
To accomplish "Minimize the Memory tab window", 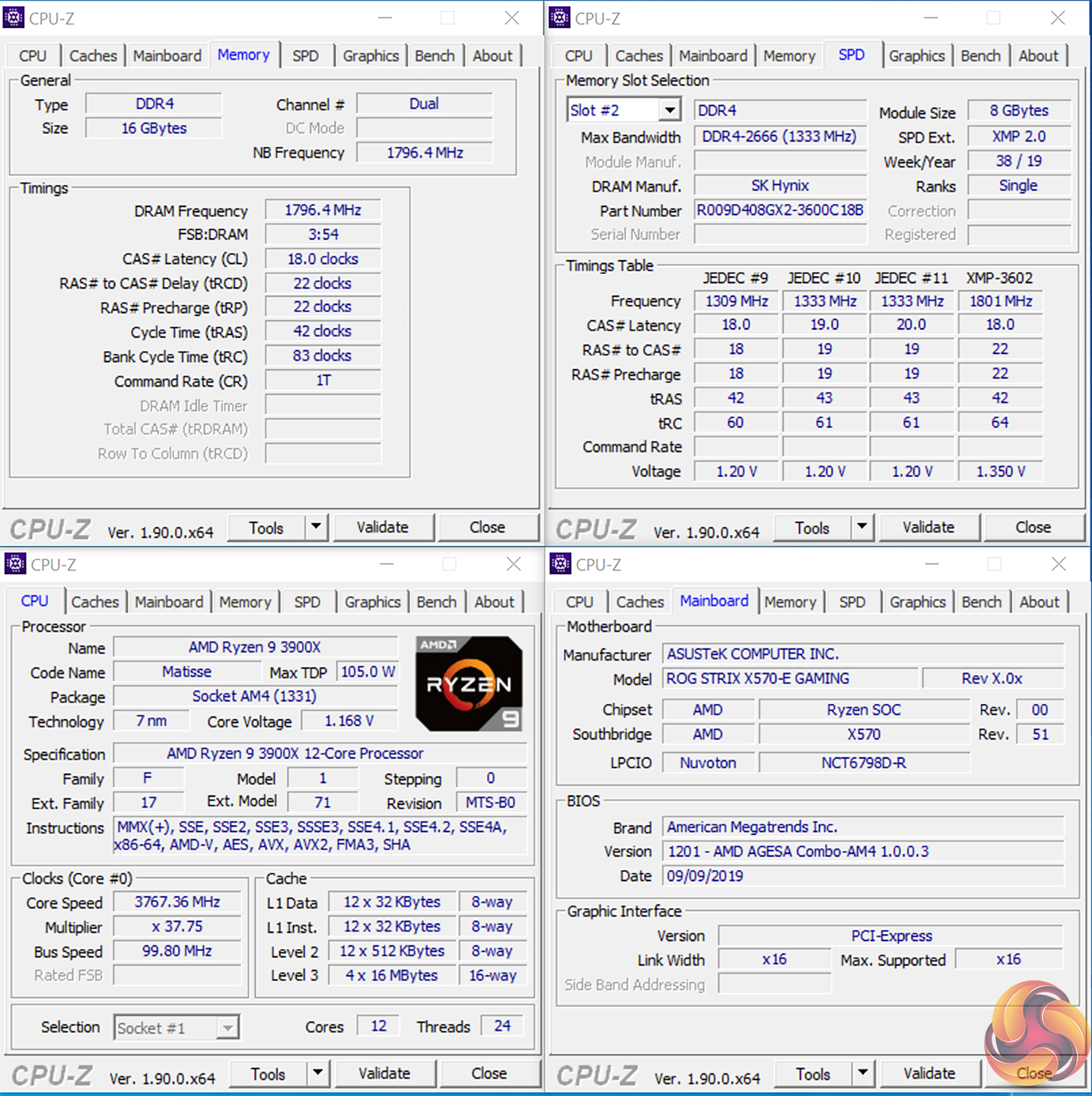I will [x=385, y=18].
